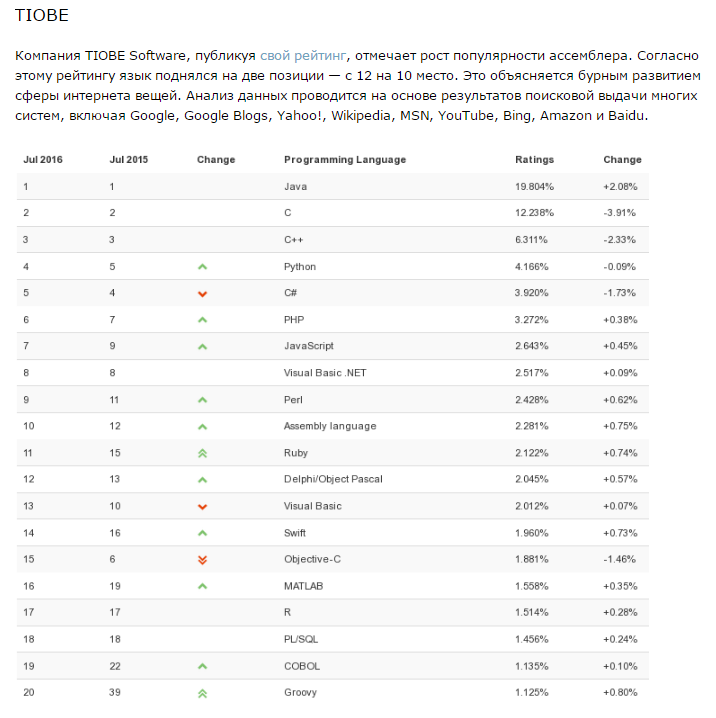
Task: Click the "Jul 2016" column header
Action: click(x=42, y=160)
